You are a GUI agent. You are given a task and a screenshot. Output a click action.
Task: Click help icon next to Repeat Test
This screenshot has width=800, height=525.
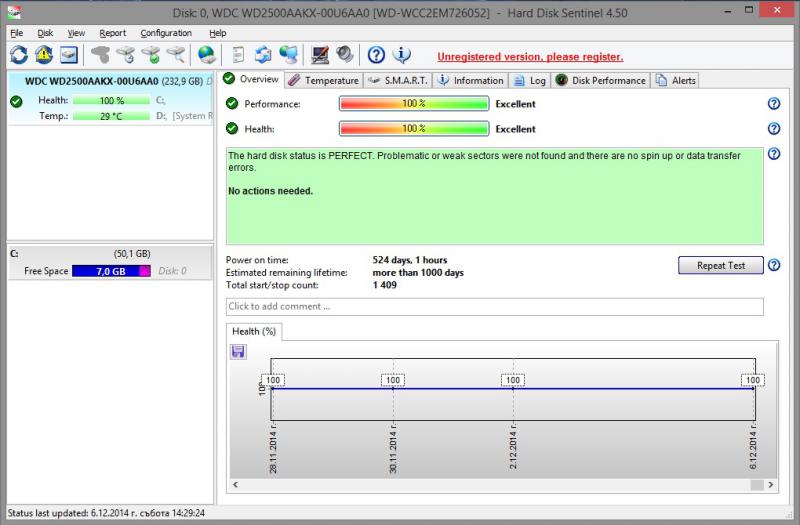[774, 265]
